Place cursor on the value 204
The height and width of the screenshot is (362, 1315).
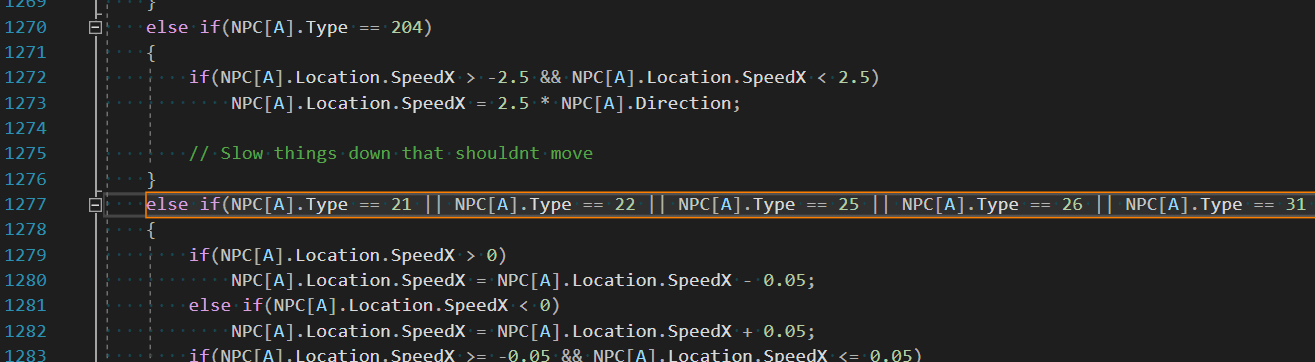coord(405,28)
